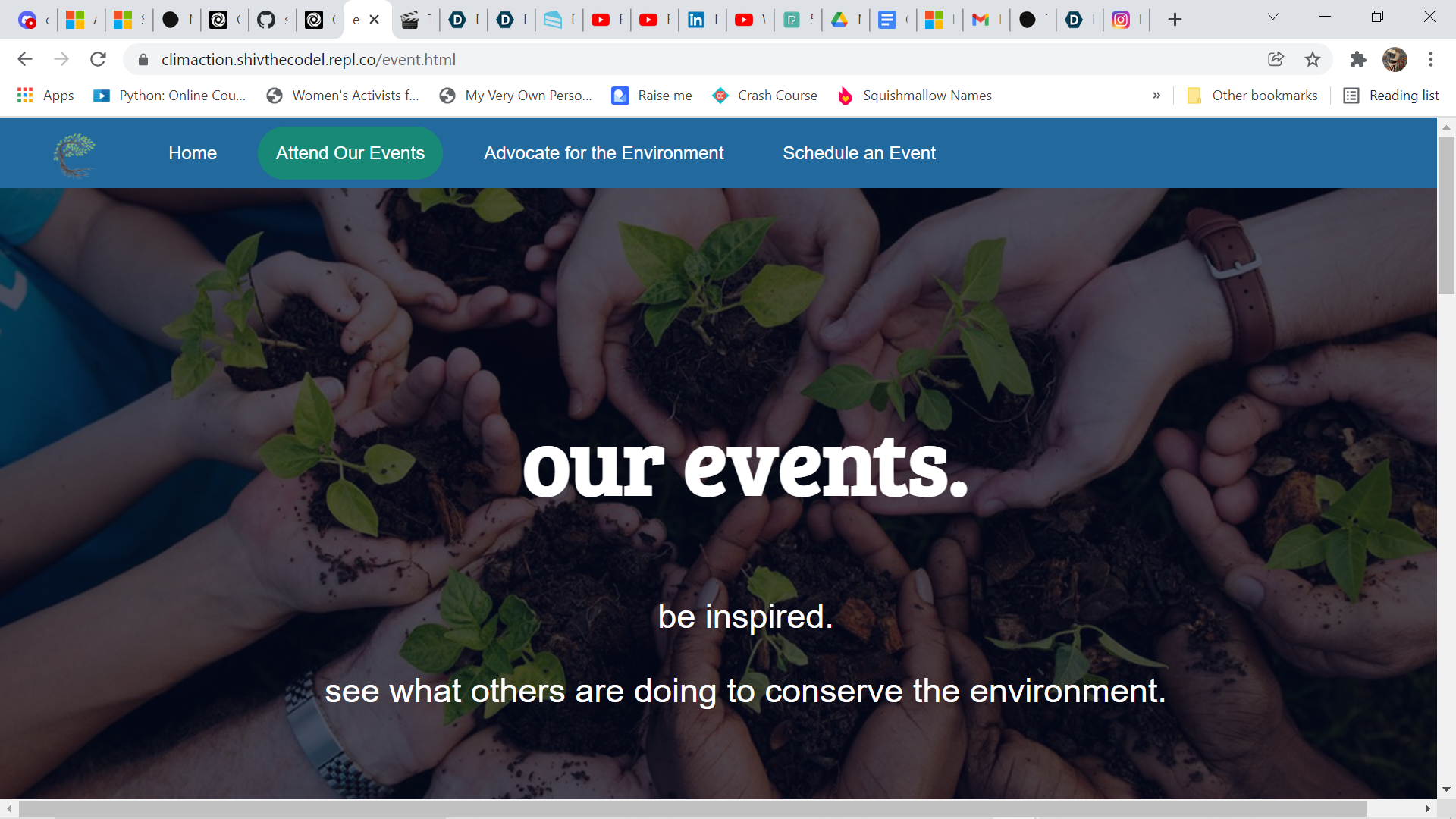Viewport: 1456px width, 819px height.
Task: Open the share page icon
Action: (x=1276, y=59)
